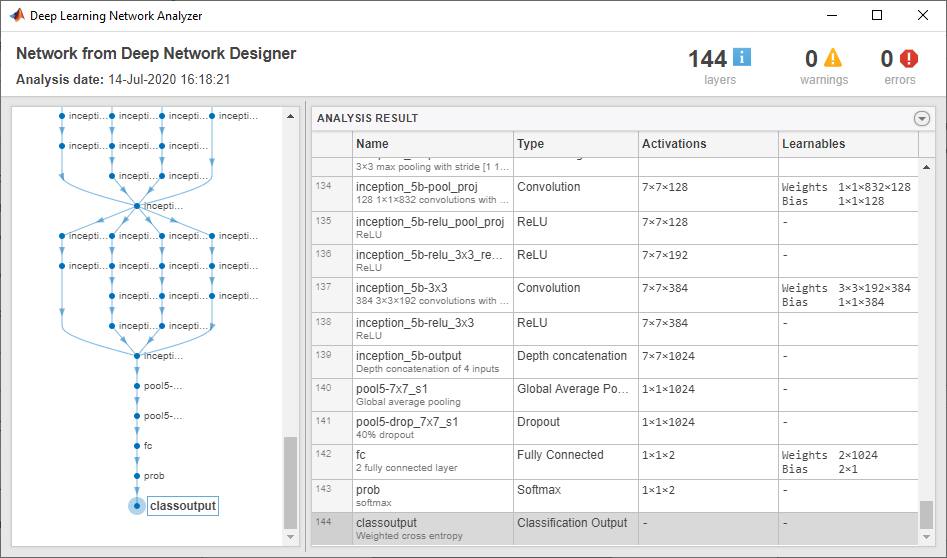Click the yellow warnings triangle icon

click(x=833, y=57)
